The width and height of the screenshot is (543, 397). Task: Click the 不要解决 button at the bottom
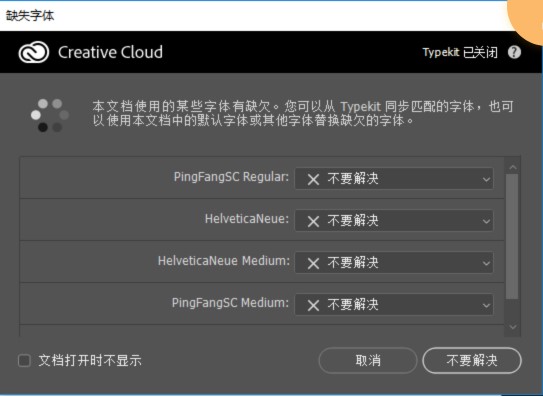click(472, 361)
